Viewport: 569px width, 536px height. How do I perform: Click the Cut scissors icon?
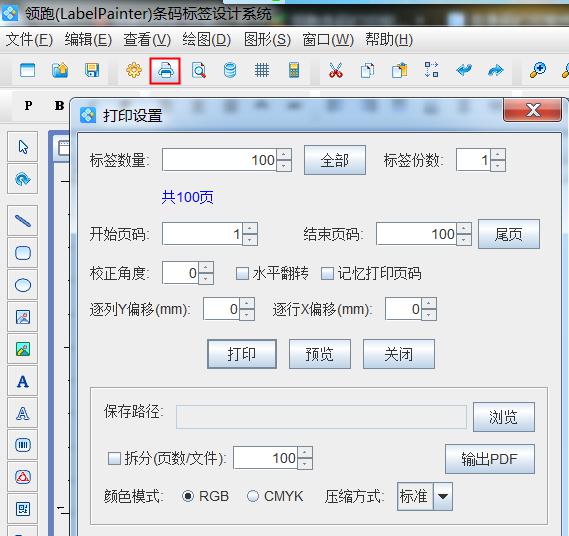336,70
